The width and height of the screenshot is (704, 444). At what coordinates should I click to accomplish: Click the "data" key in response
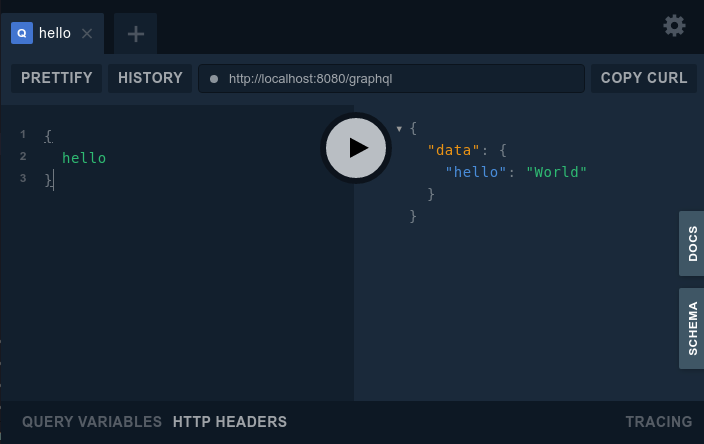pyautogui.click(x=454, y=150)
